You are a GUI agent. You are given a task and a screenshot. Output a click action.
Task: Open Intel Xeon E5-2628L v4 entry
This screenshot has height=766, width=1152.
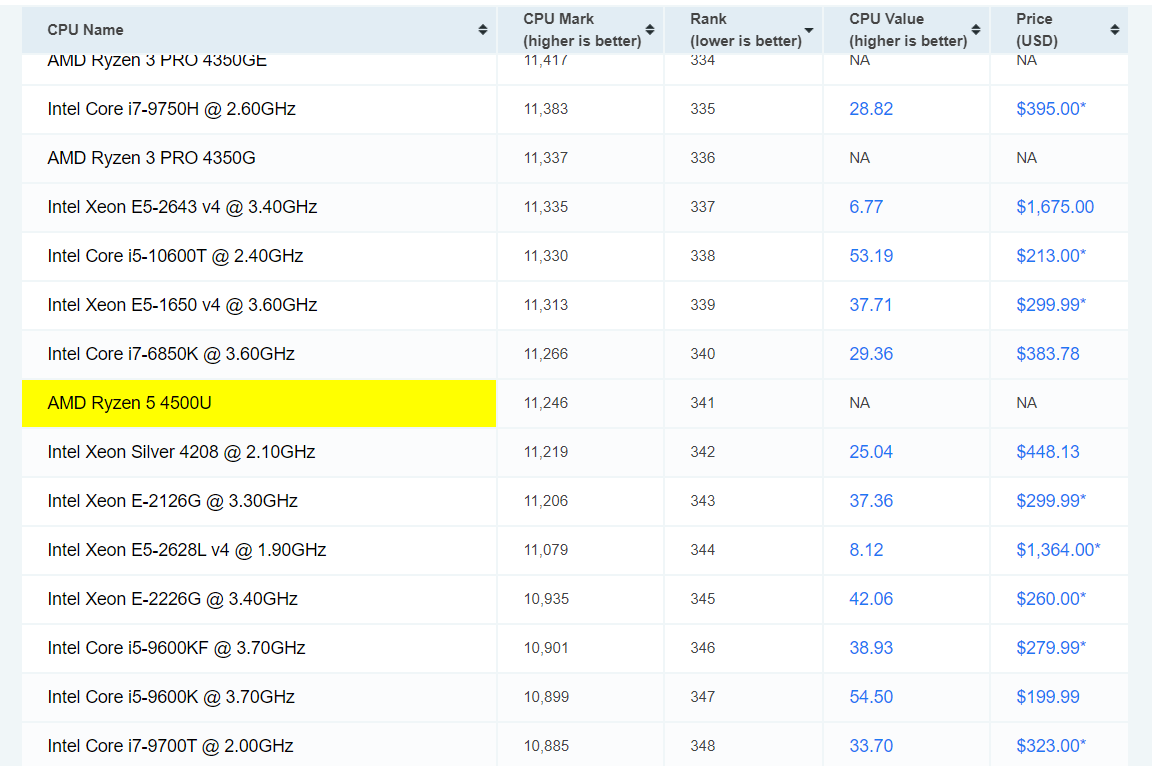tap(187, 550)
